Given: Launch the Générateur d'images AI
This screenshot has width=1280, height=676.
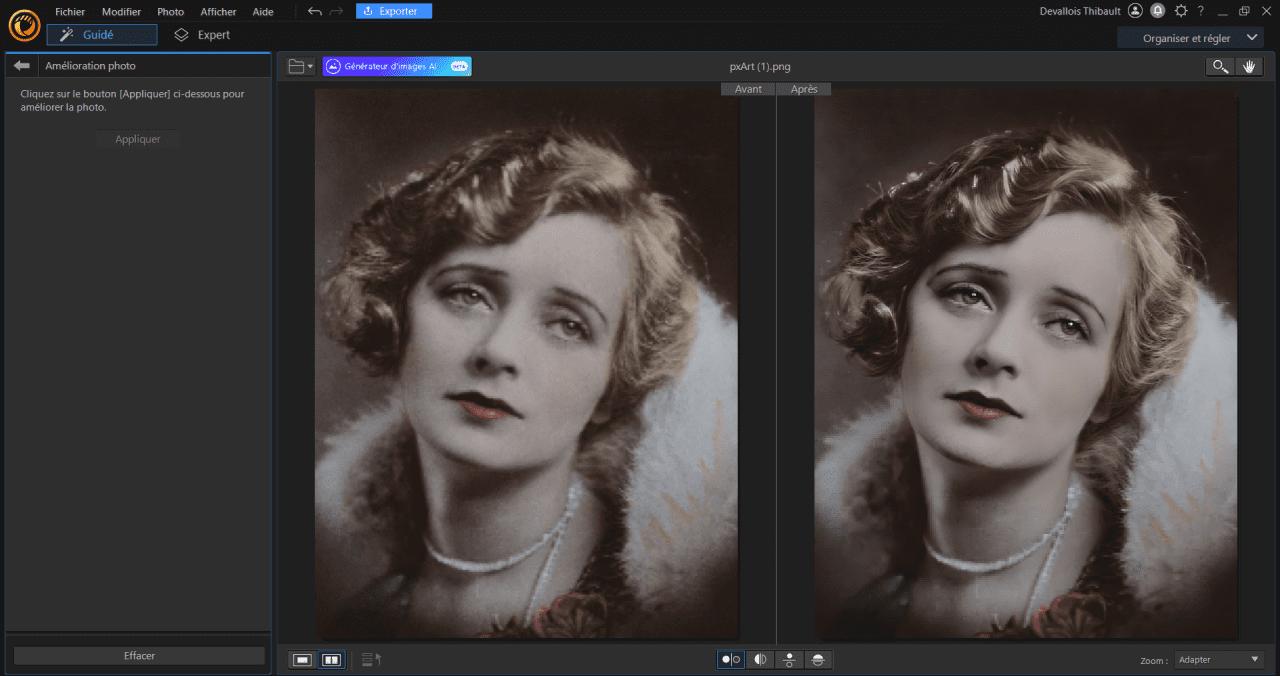Looking at the screenshot, I should point(397,66).
